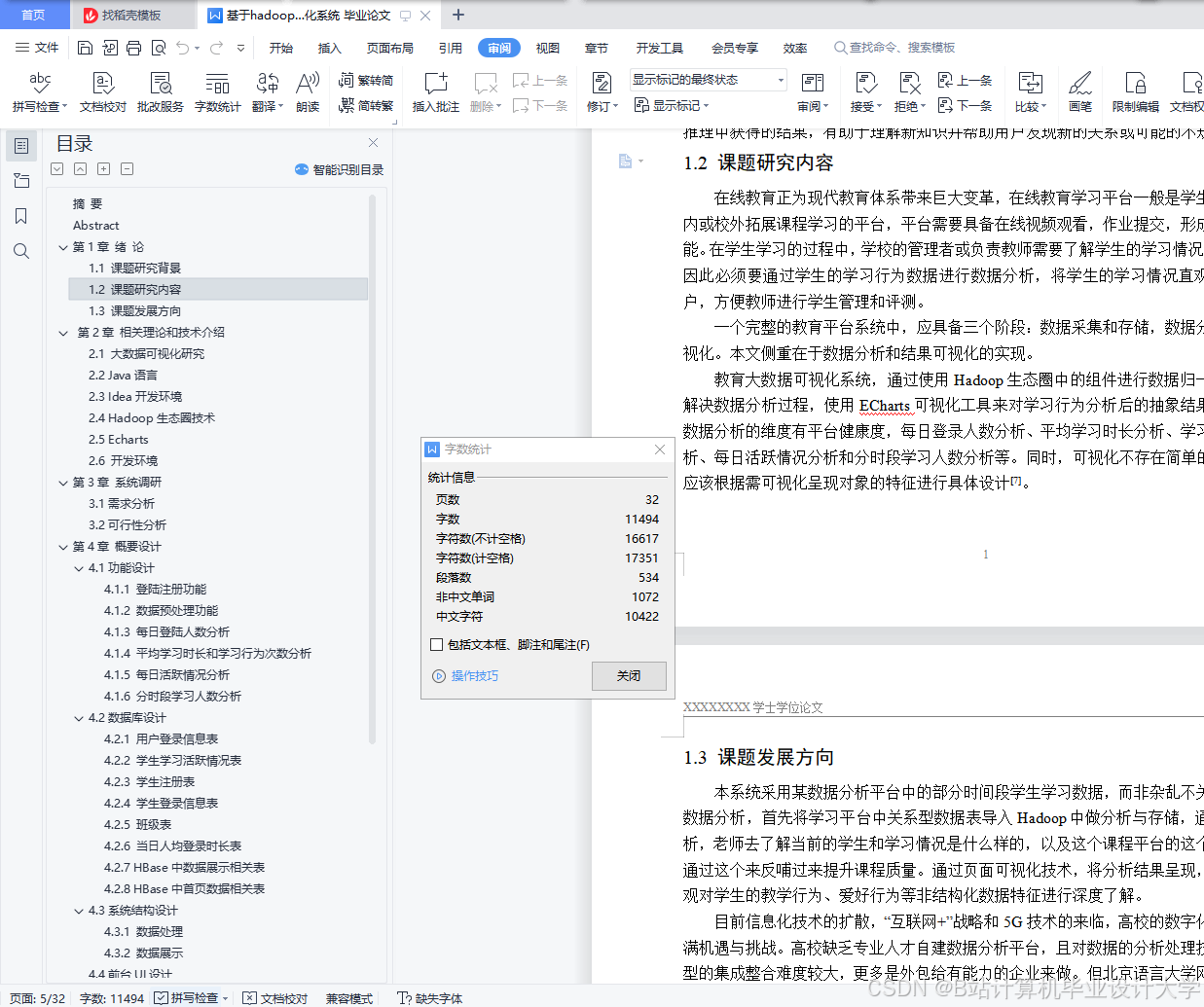Viewport: 1204px width, 1007px height.
Task: Open the 画笔 ink annotation tool
Action: click(1080, 93)
